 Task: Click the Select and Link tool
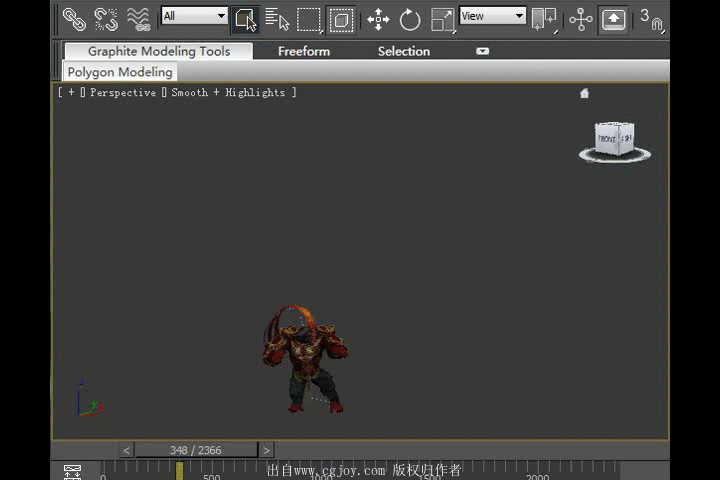[x=74, y=18]
